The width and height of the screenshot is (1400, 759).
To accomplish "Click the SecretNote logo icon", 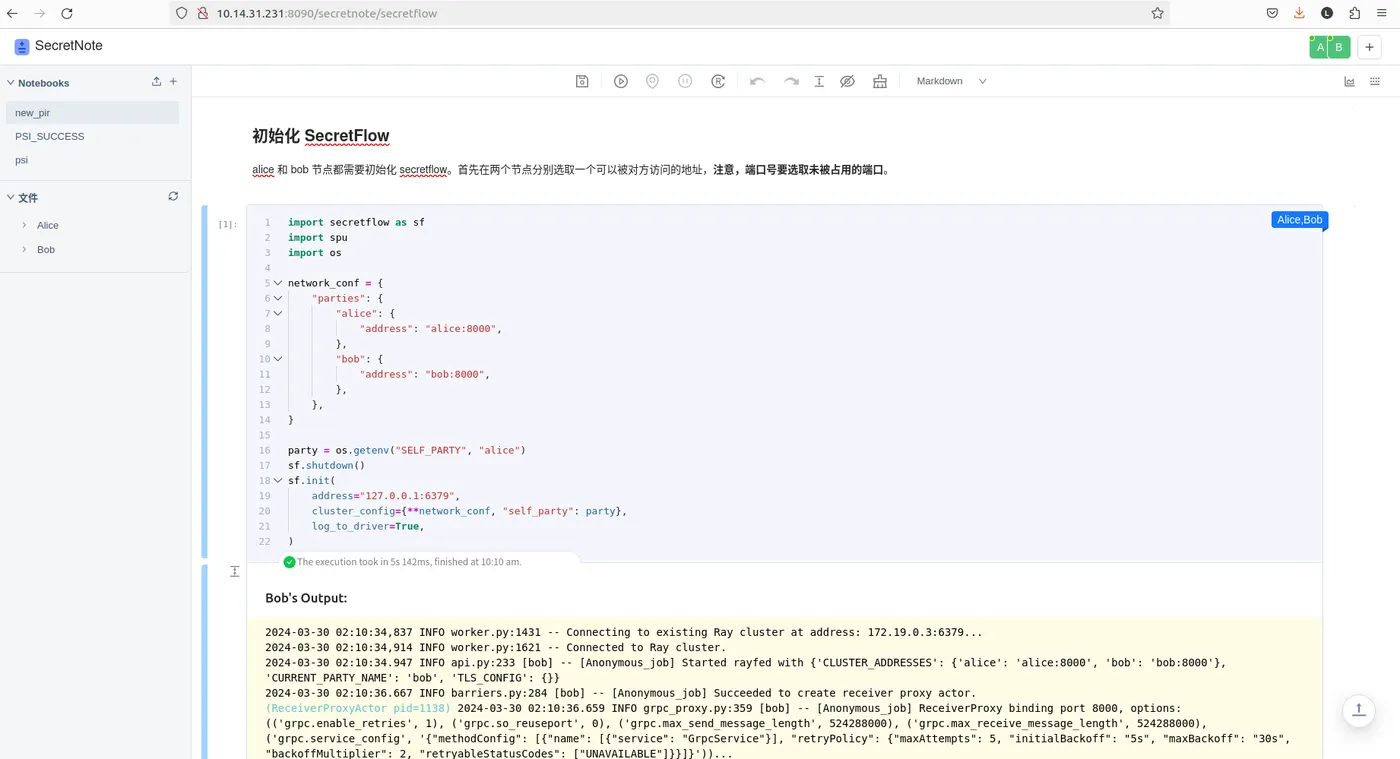I will (x=22, y=46).
